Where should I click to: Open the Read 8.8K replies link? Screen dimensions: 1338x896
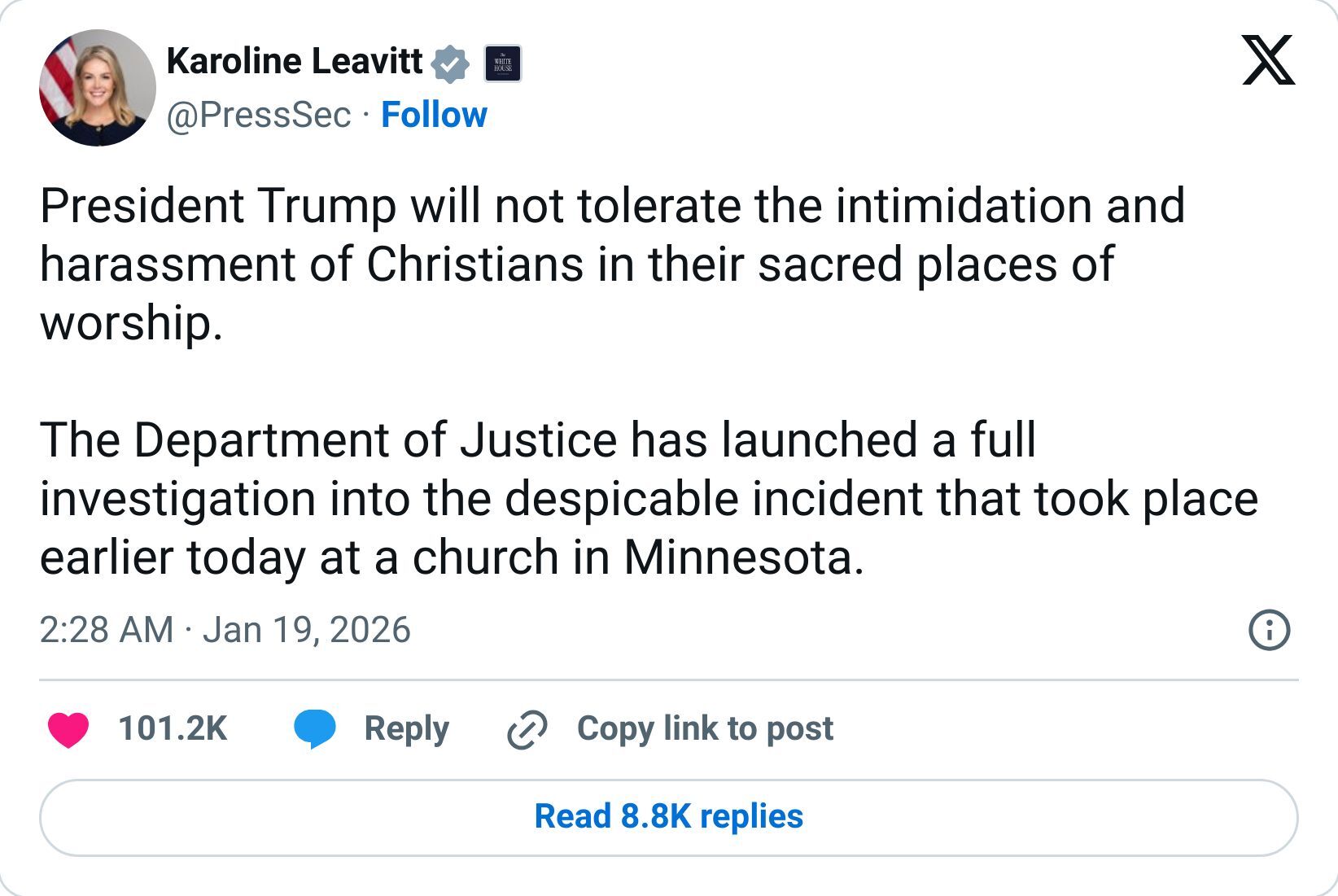[x=667, y=818]
